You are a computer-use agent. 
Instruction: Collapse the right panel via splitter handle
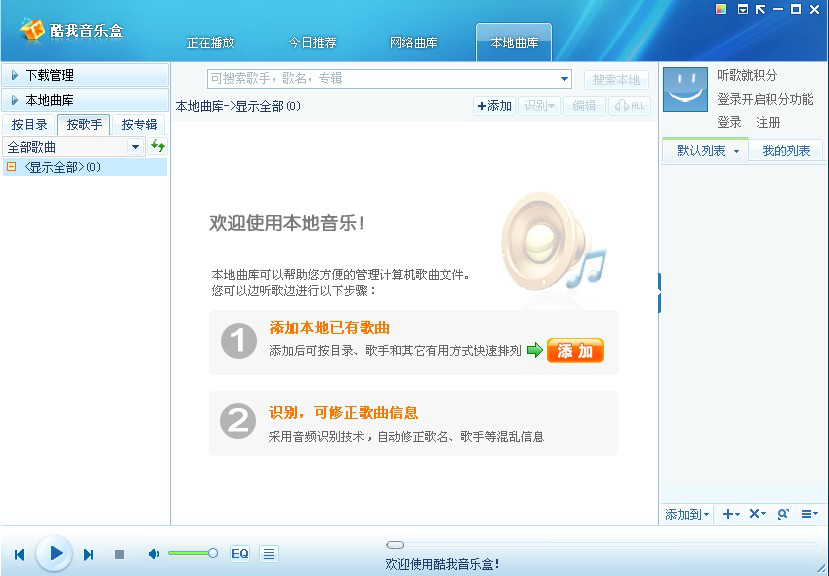659,293
